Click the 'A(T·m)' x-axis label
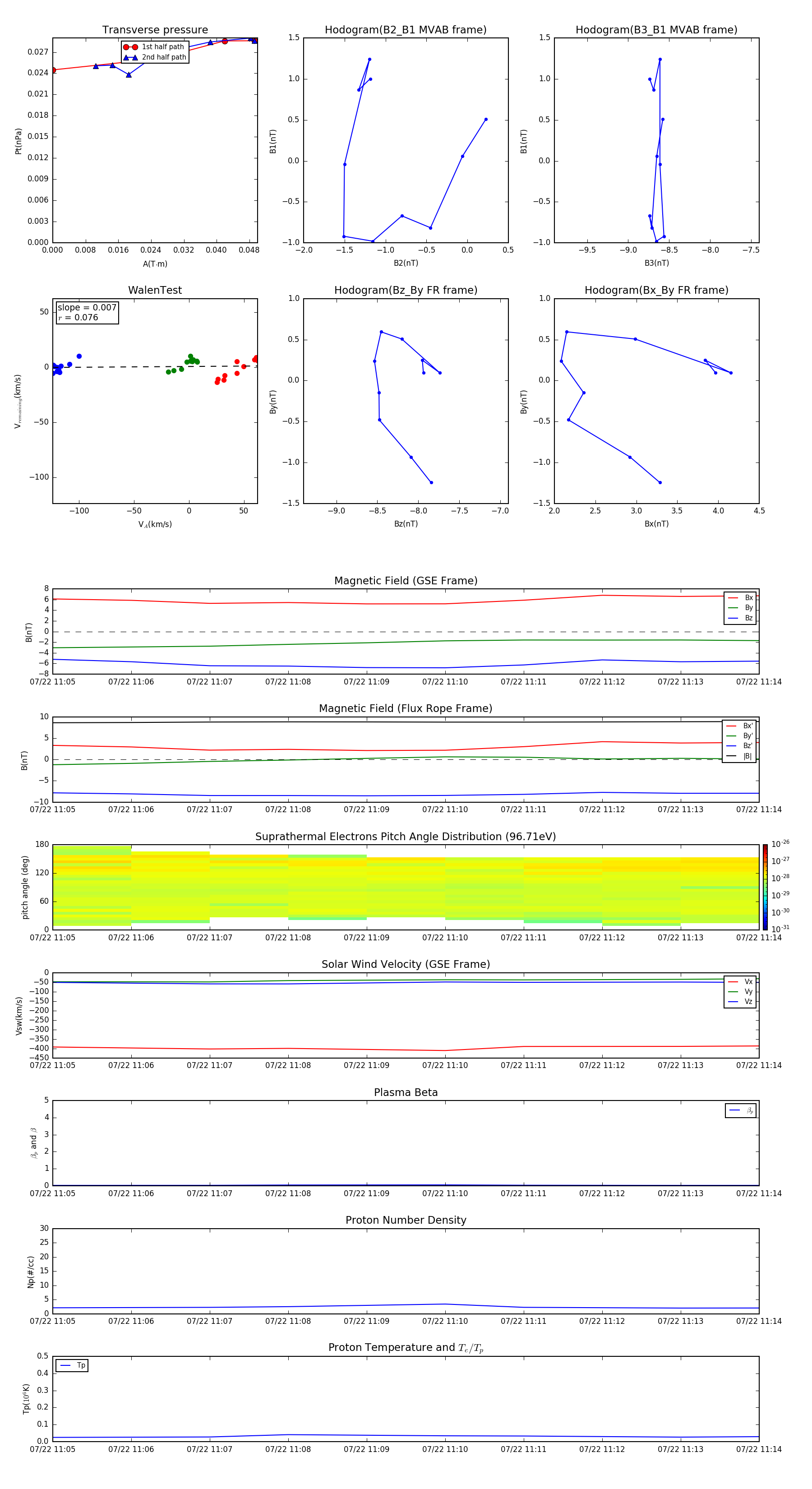This screenshot has width=812, height=1489. pyautogui.click(x=155, y=264)
